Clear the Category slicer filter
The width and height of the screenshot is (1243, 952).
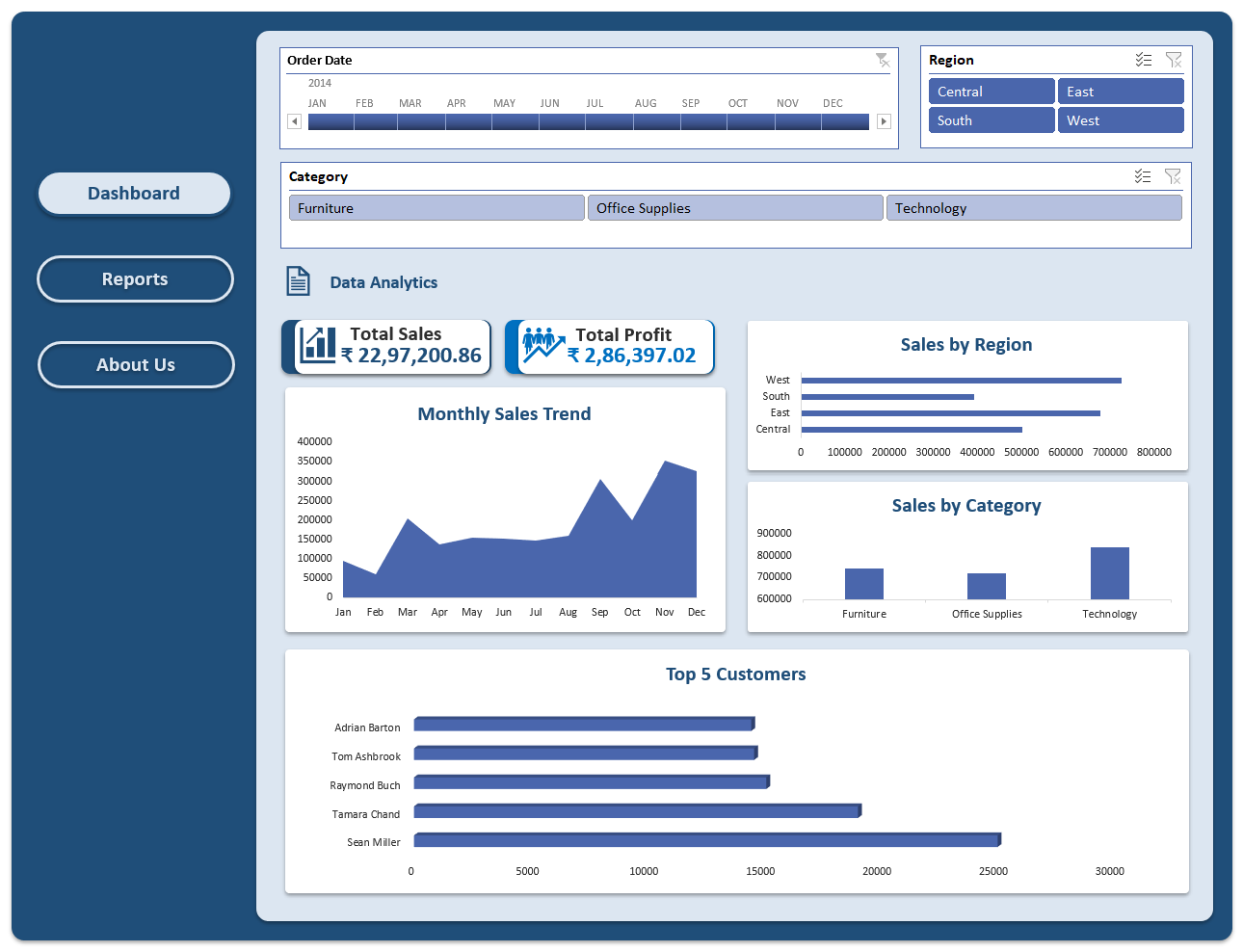1175,176
